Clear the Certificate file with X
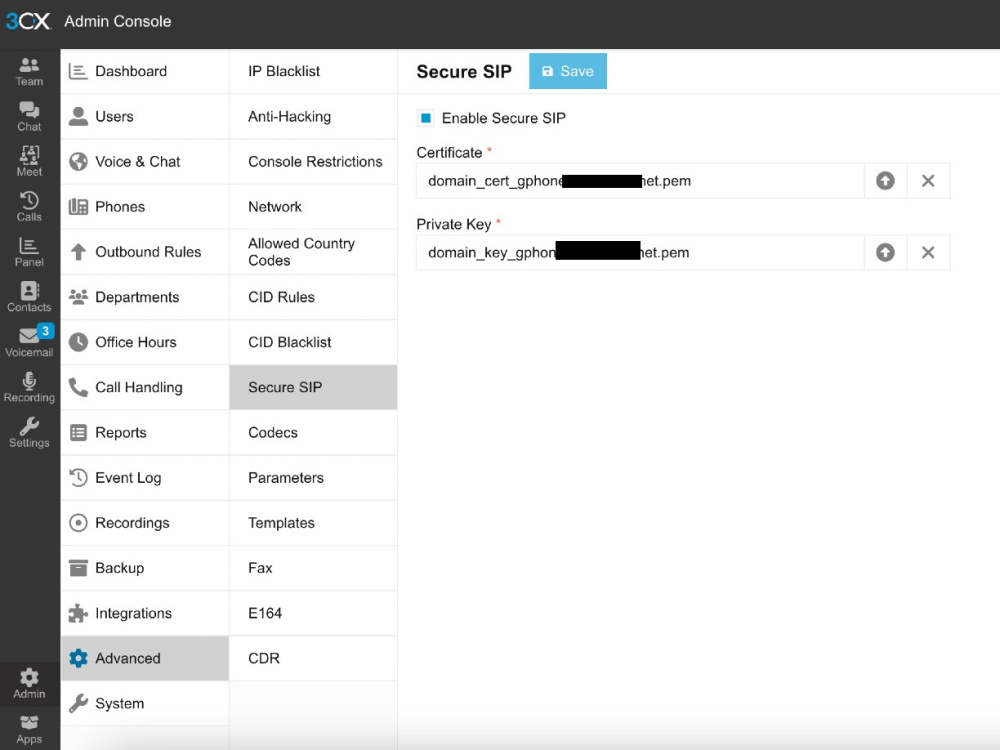Image resolution: width=1000 pixels, height=750 pixels. pyautogui.click(x=928, y=180)
